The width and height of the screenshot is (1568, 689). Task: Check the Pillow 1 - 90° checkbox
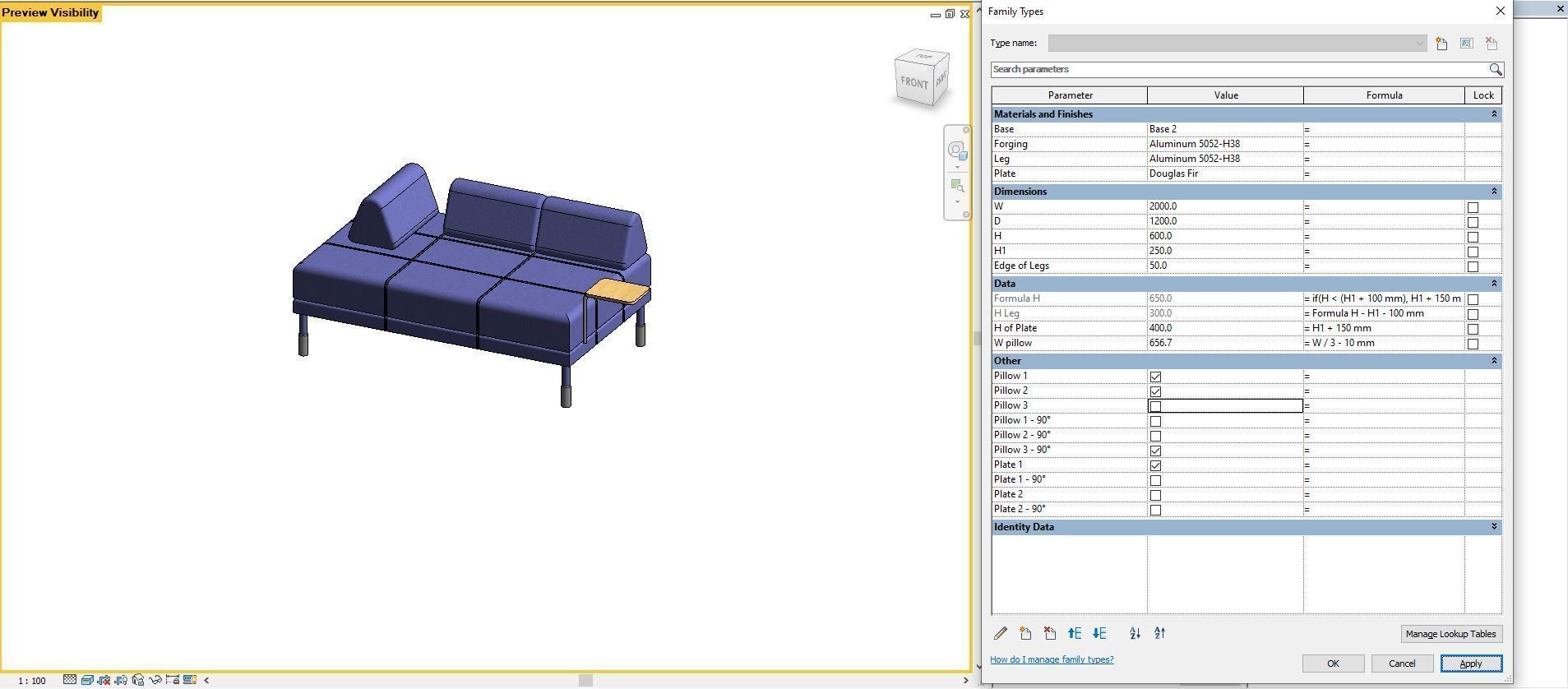point(1155,421)
